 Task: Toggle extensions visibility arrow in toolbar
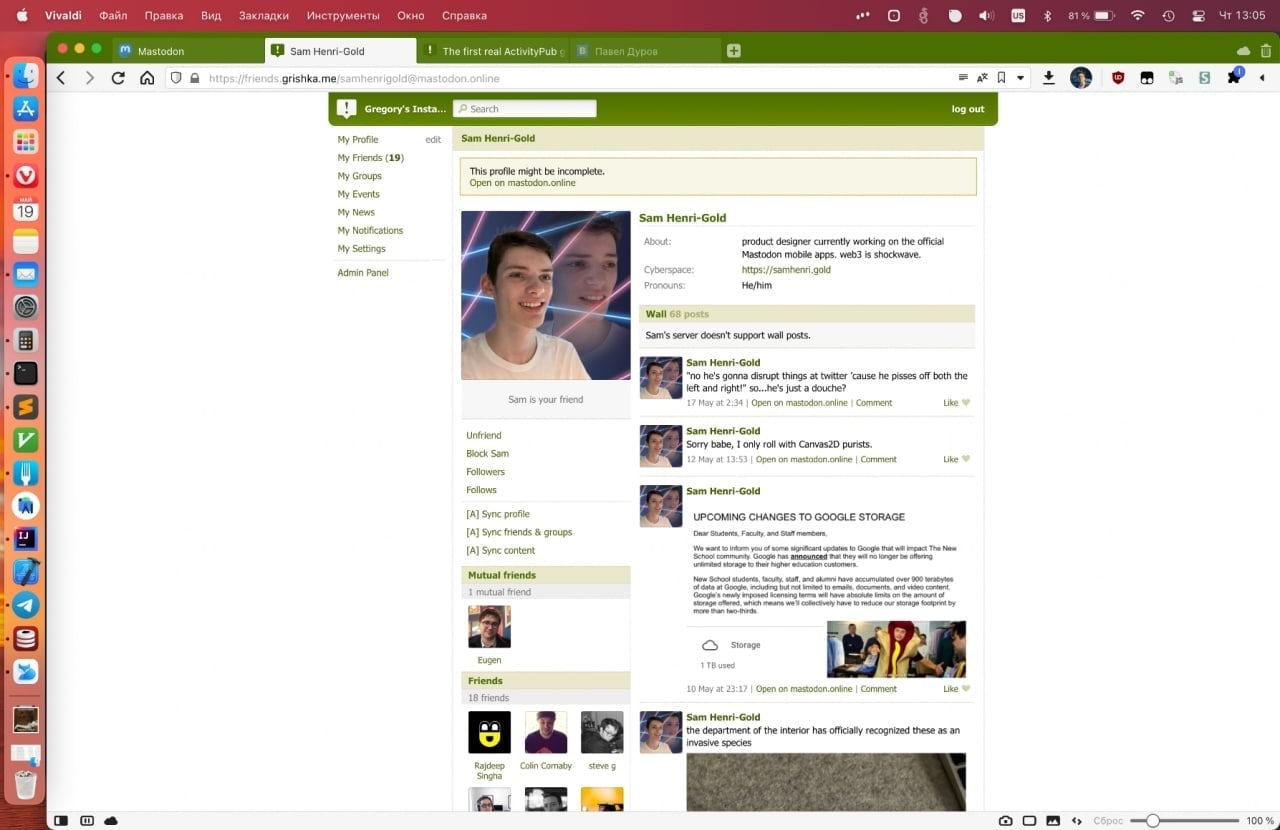pyautogui.click(x=1262, y=78)
